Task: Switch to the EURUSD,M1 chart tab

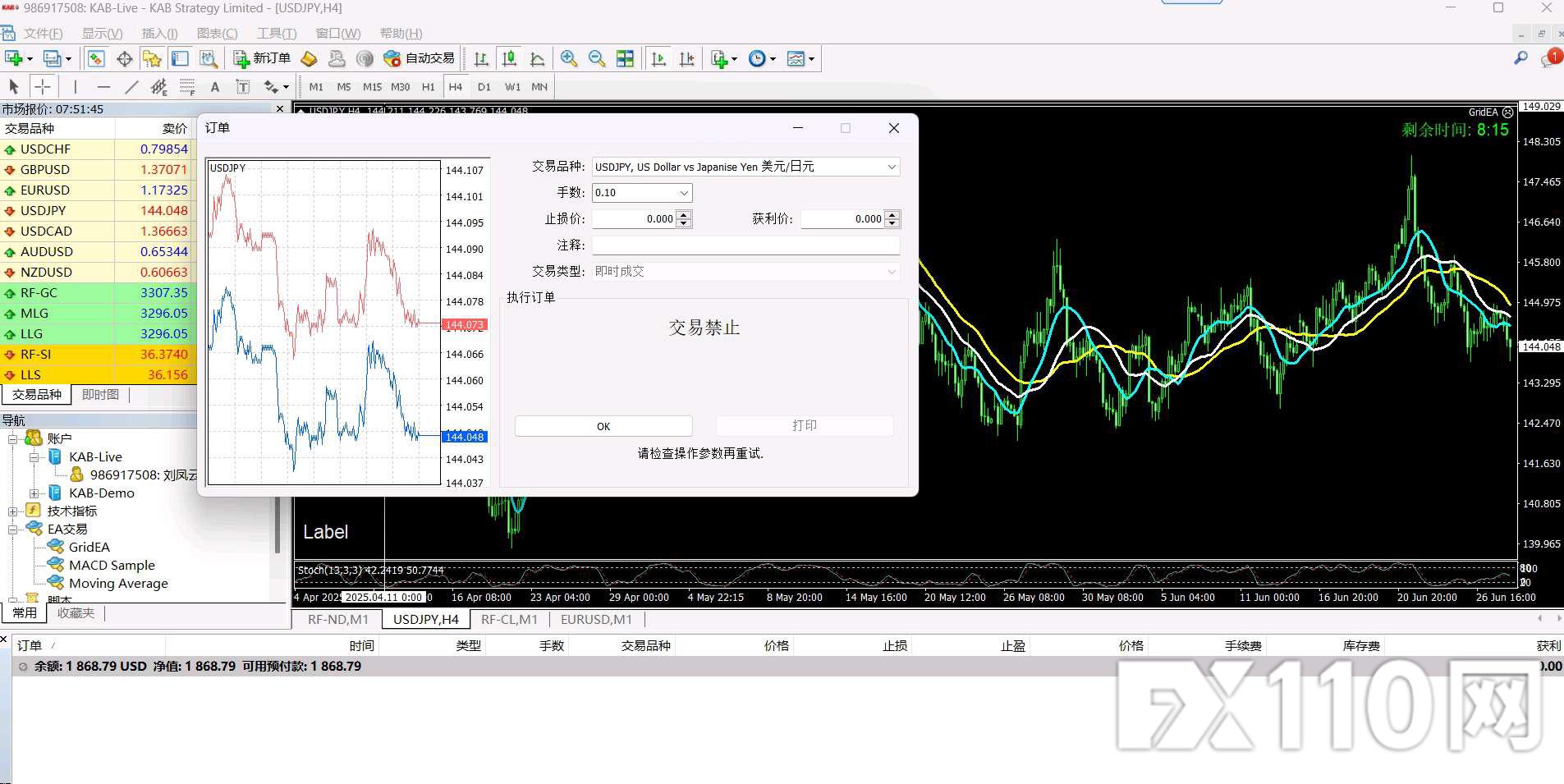Action: [x=596, y=620]
